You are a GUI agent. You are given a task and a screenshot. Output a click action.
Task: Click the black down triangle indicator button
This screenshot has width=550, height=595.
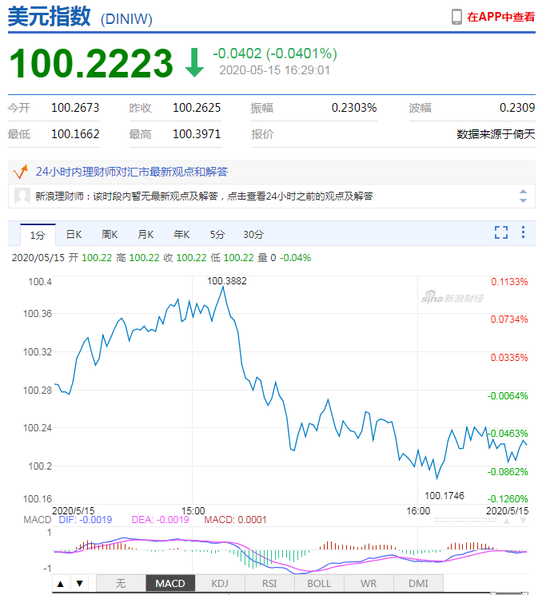point(79,584)
